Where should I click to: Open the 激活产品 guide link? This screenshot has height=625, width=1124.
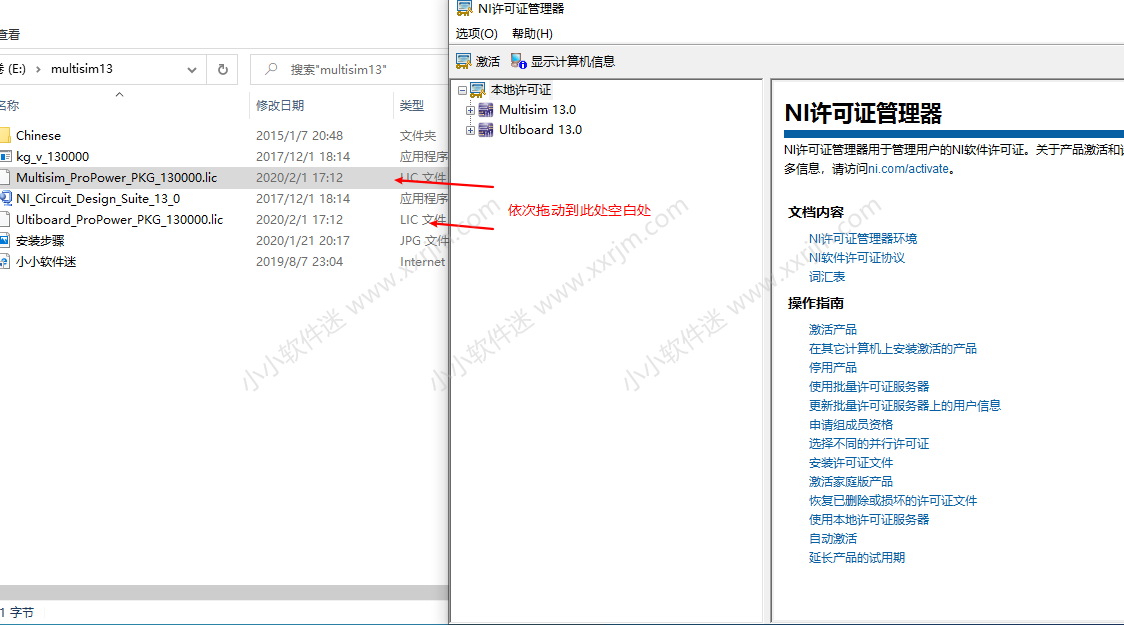(x=833, y=330)
